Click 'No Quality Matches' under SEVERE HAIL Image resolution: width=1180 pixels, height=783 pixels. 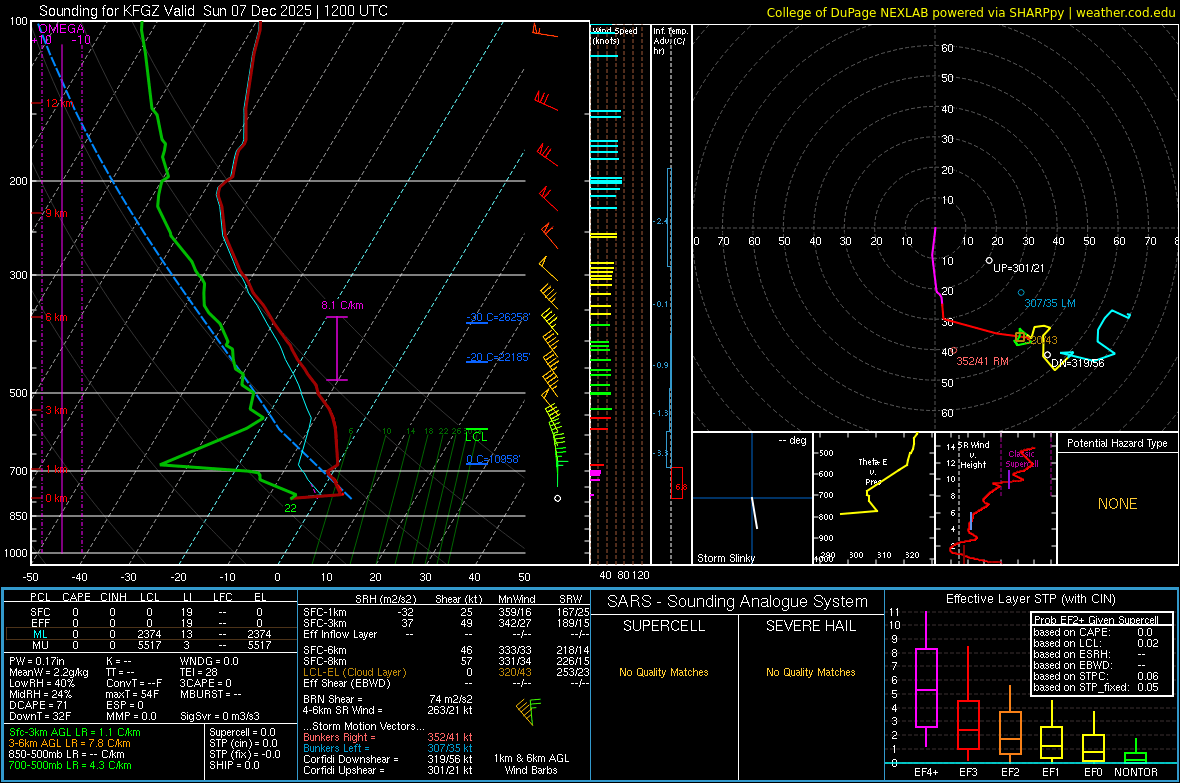[810, 672]
